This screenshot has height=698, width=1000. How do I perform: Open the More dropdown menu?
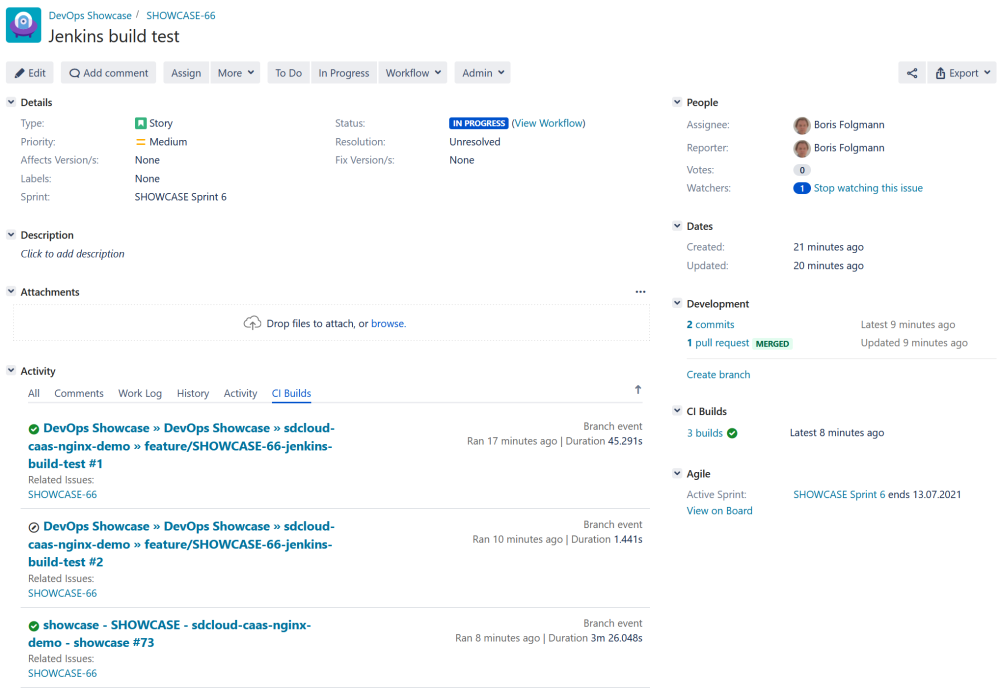(x=236, y=73)
